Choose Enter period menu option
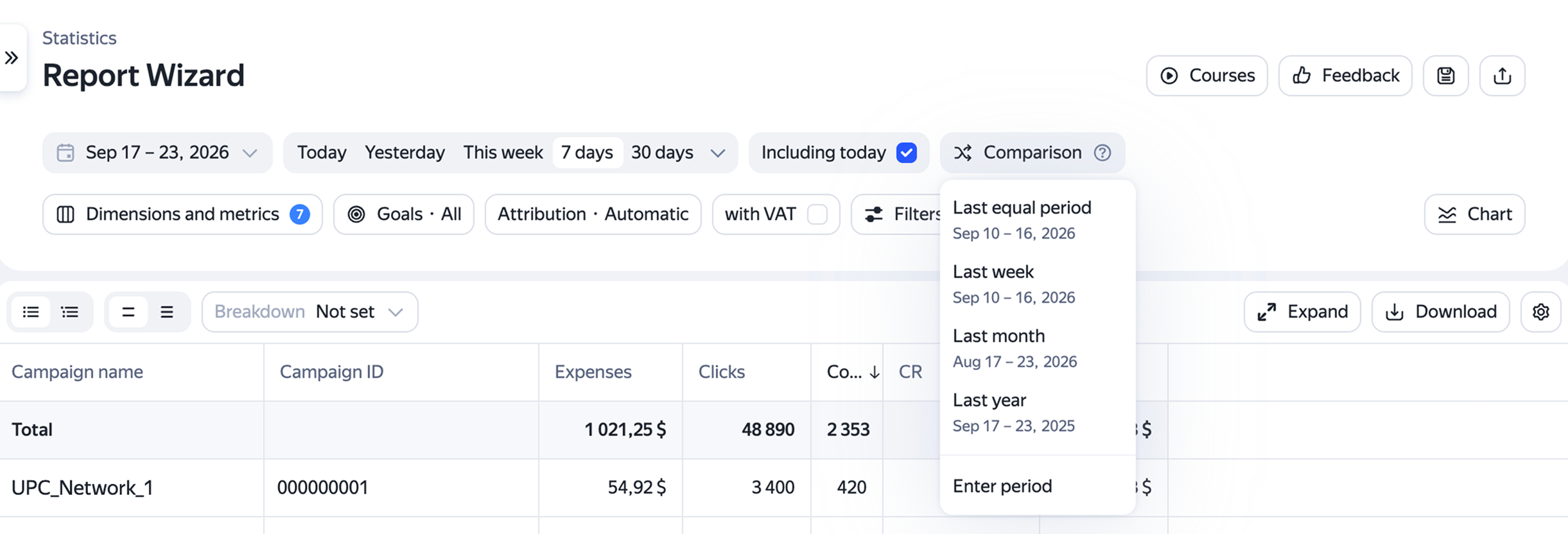The height and width of the screenshot is (534, 1568). pyautogui.click(x=1038, y=487)
